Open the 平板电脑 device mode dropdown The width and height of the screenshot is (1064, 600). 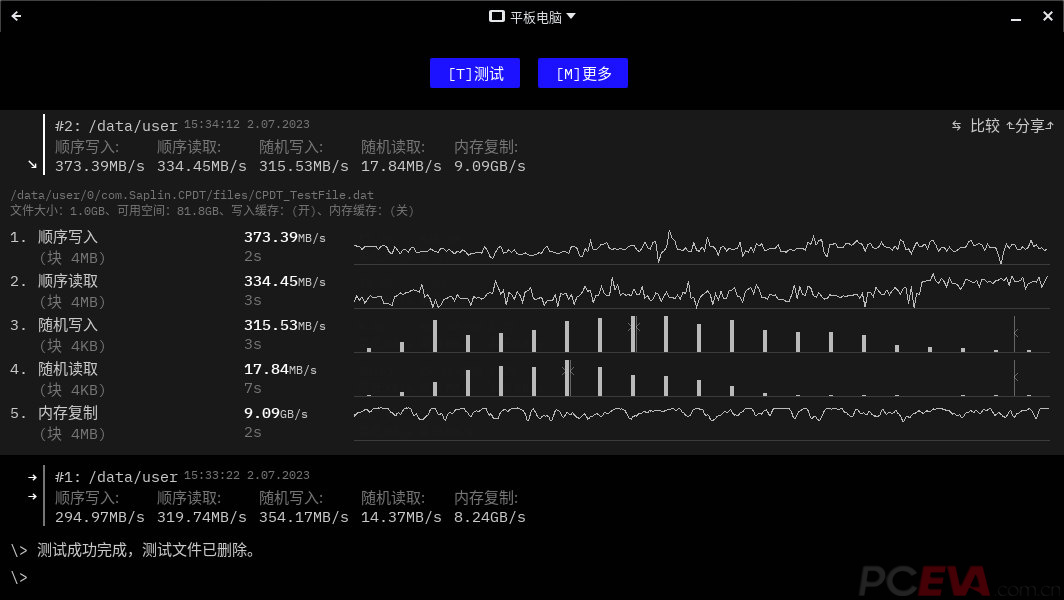(532, 16)
